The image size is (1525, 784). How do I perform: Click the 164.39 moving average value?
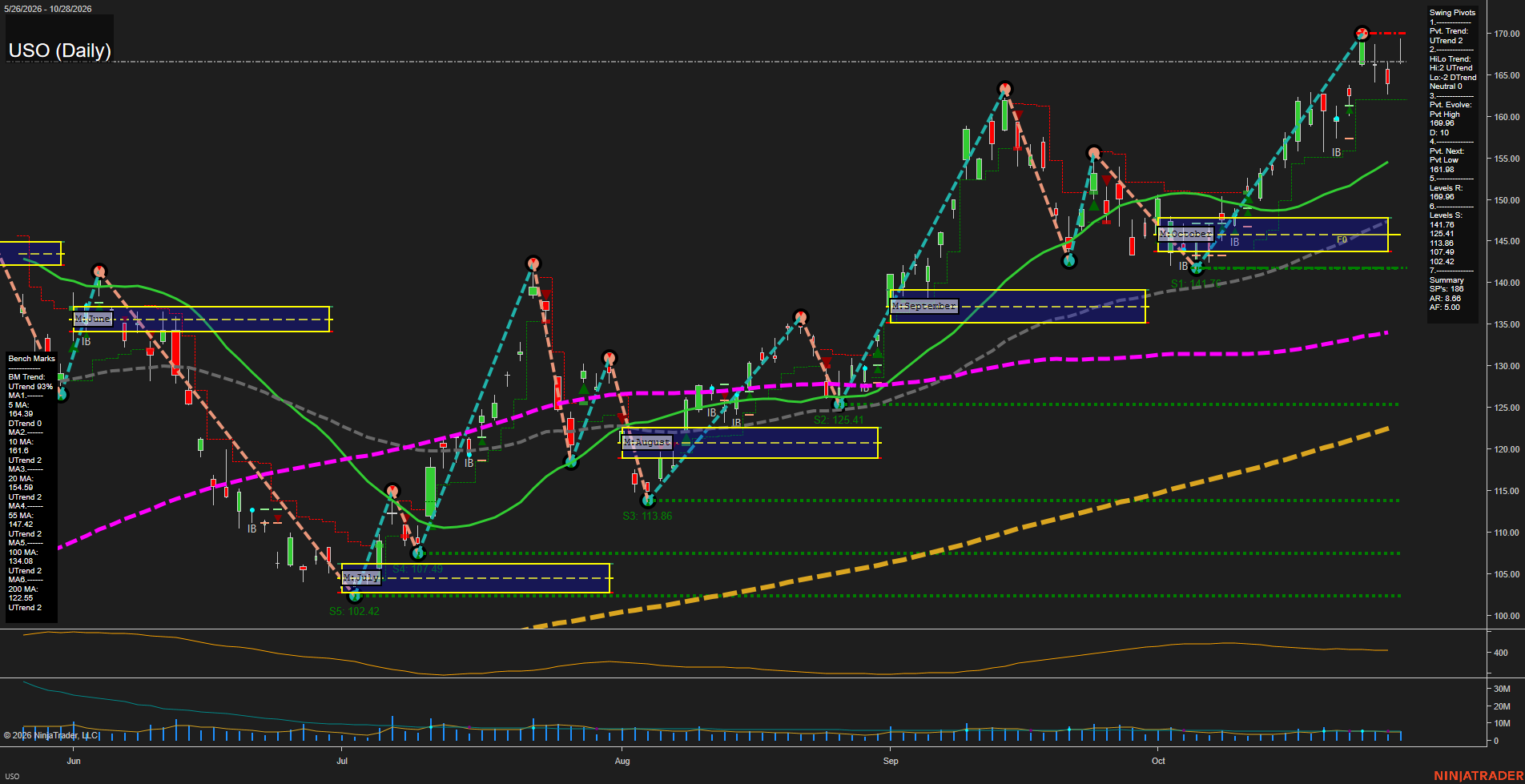[21, 415]
